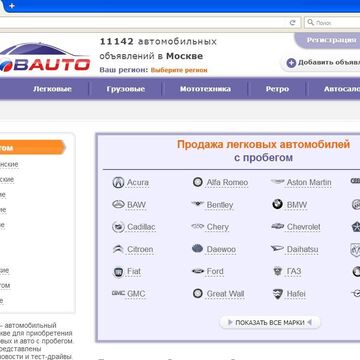The height and width of the screenshot is (360, 360).
Task: Open the Ford brand link
Action: pos(215,272)
